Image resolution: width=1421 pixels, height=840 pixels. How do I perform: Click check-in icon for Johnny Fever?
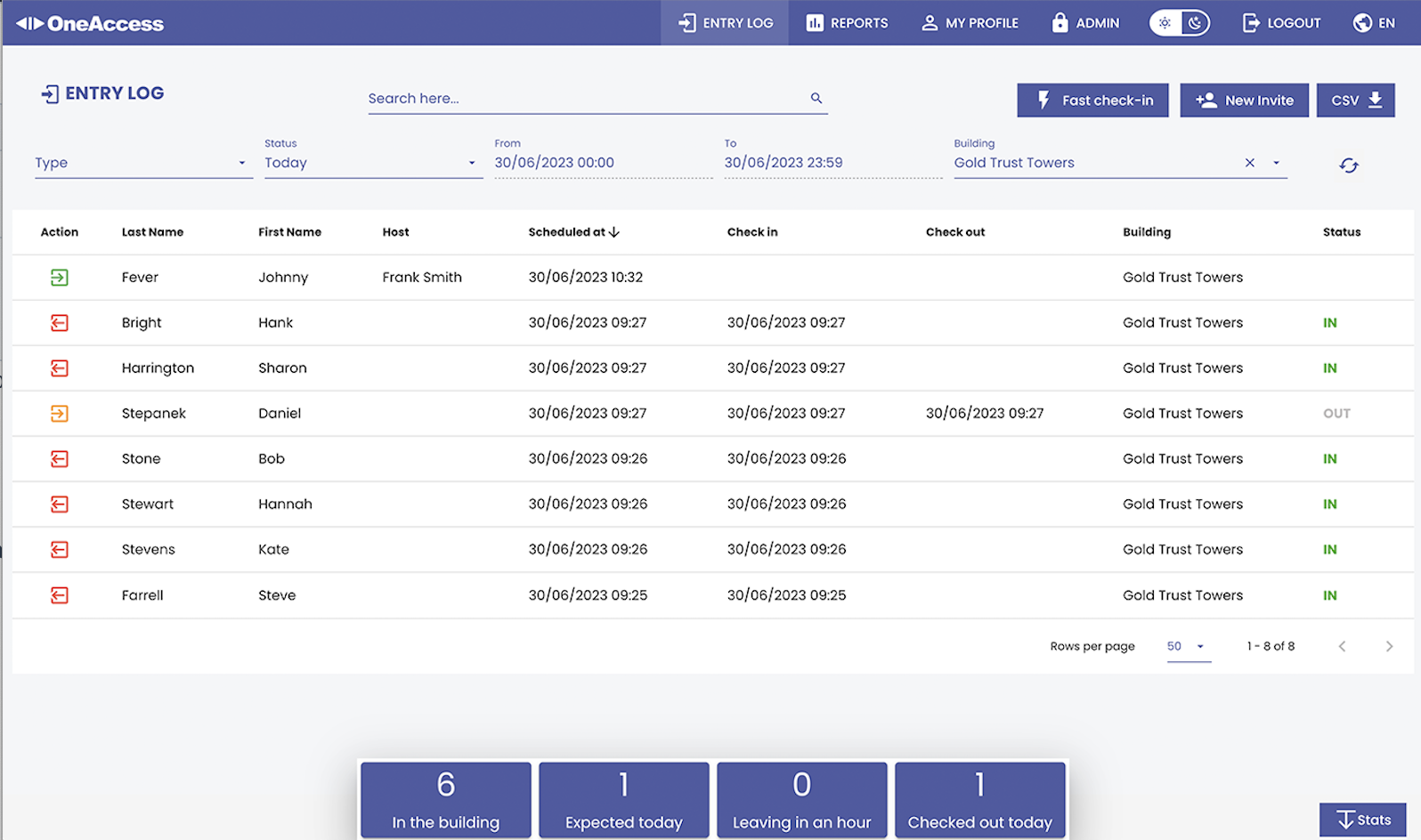59,278
